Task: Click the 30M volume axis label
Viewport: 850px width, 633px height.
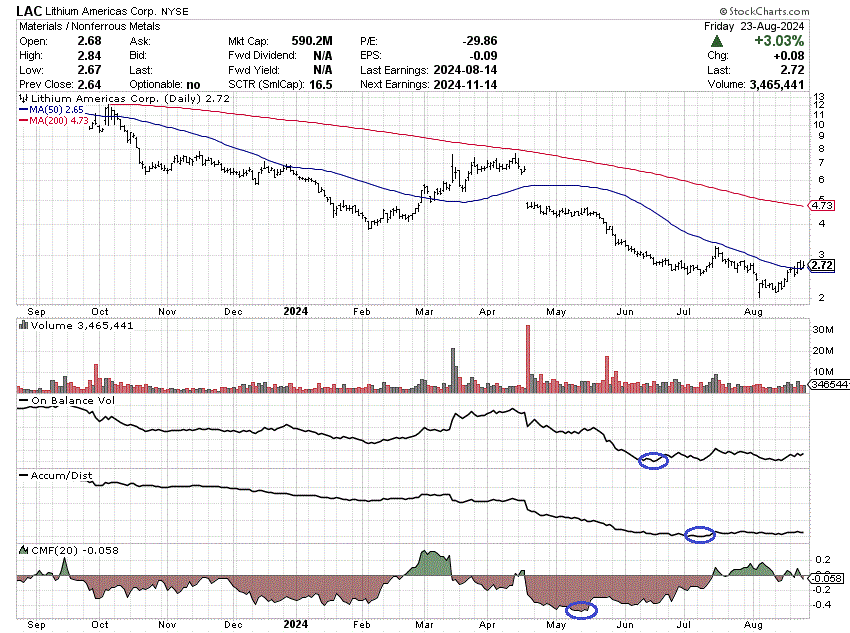Action: coord(822,330)
